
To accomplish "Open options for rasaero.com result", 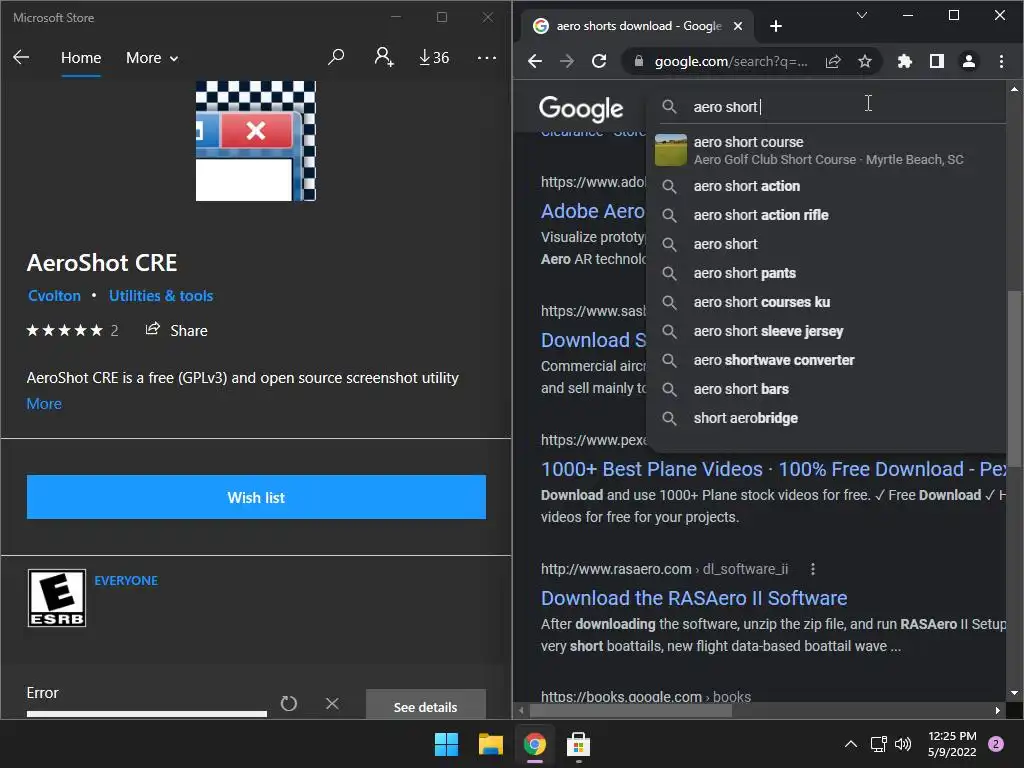I will click(x=812, y=569).
